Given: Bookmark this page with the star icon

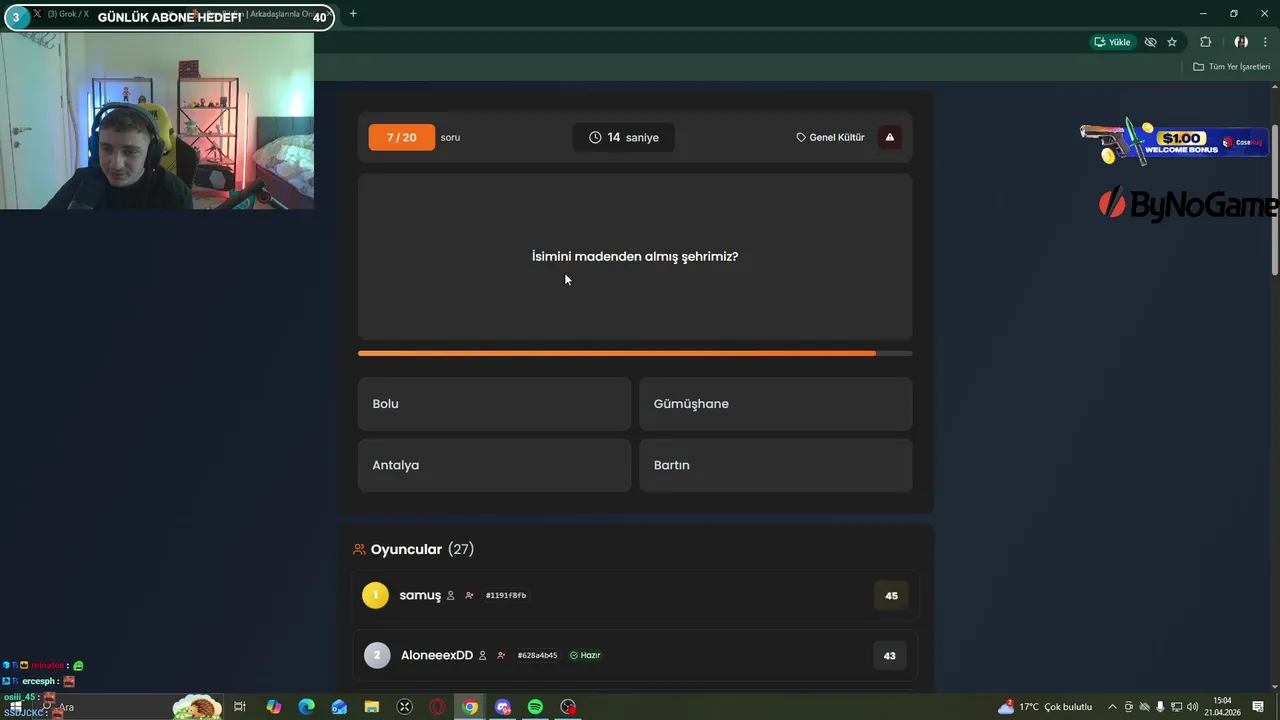Looking at the screenshot, I should (x=1172, y=42).
